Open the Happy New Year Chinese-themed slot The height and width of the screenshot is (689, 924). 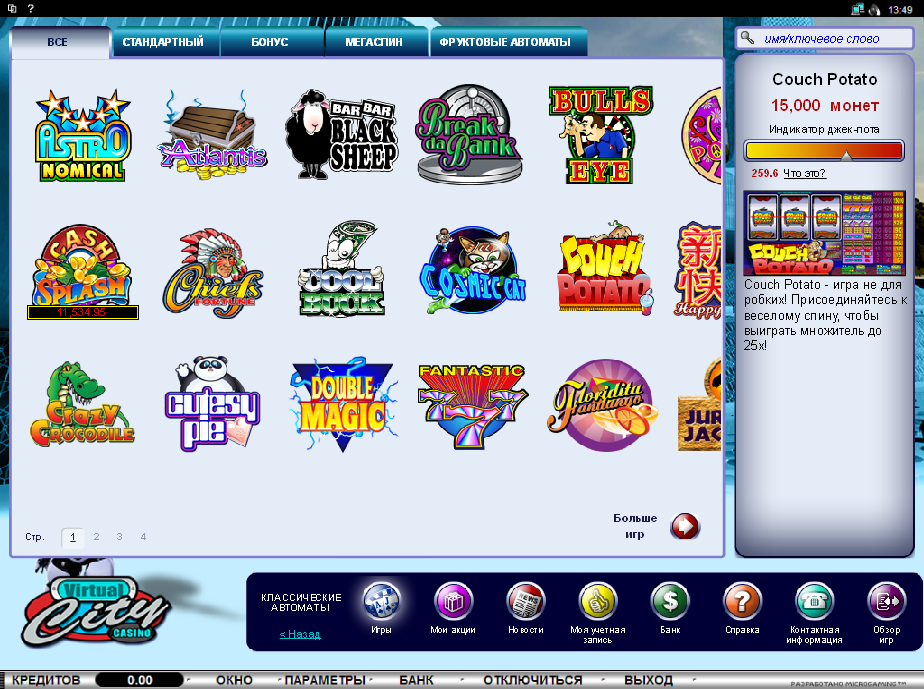point(699,271)
